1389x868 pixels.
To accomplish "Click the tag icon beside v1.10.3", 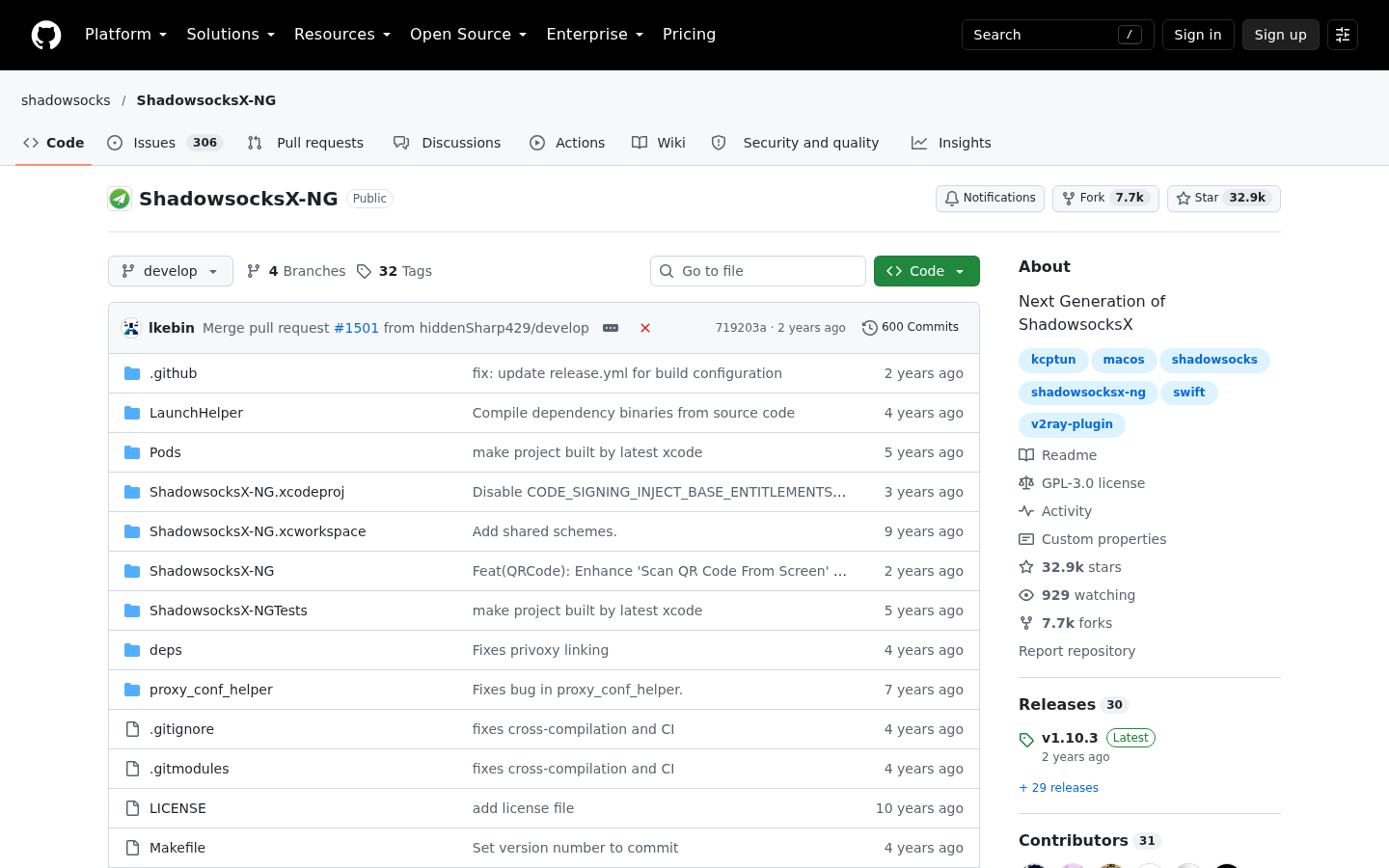I will point(1026,740).
